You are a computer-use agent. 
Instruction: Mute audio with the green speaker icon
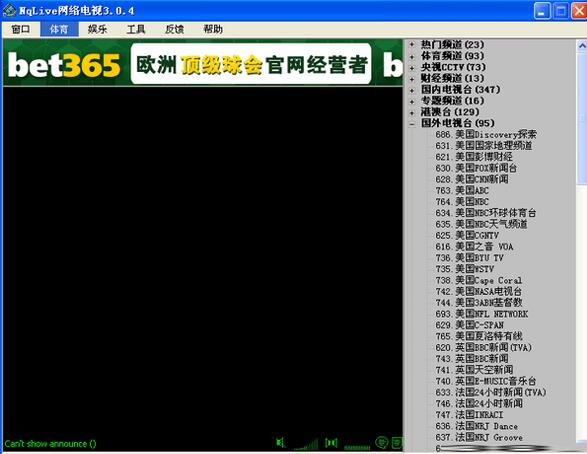(280, 443)
